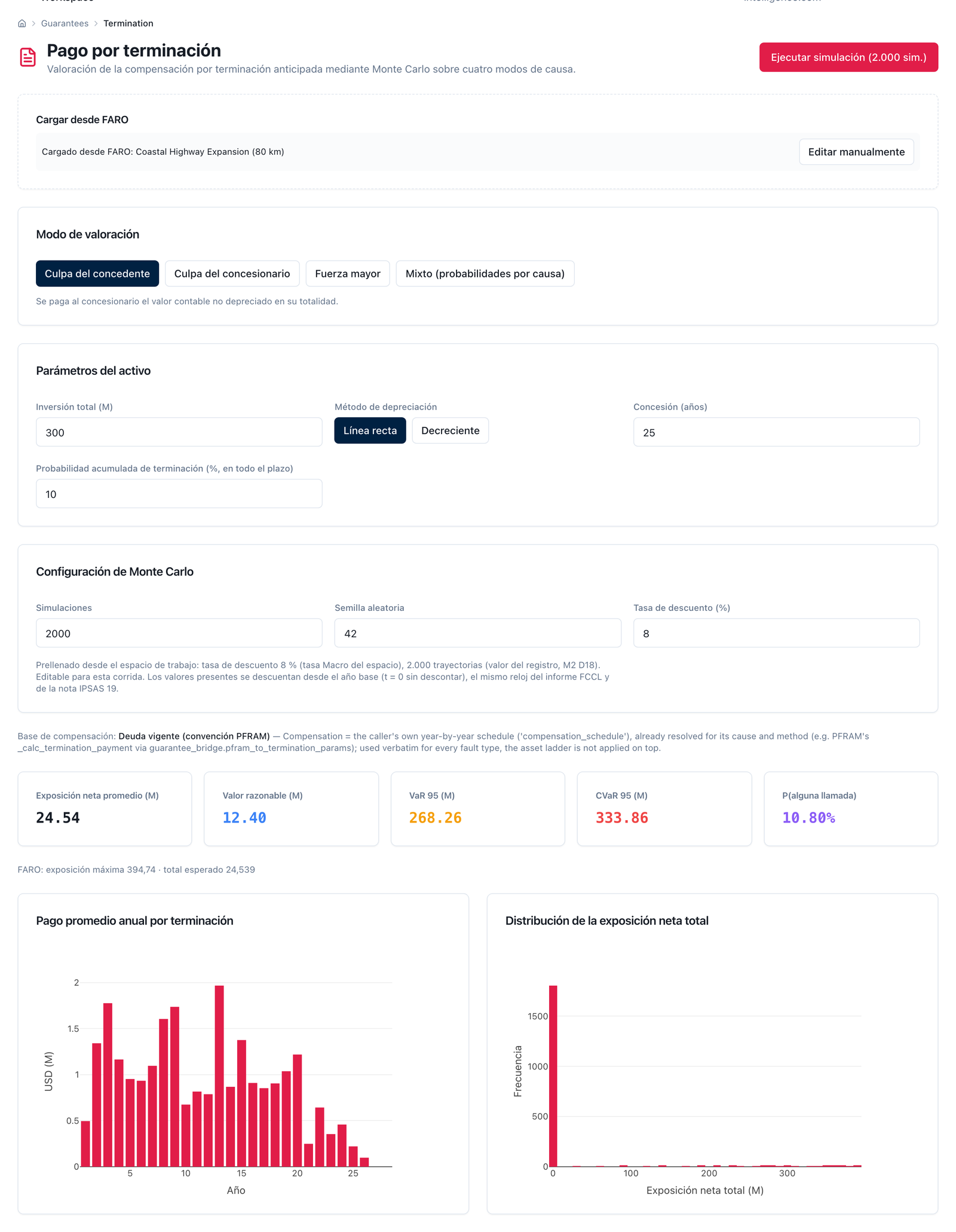Edit the Semilla aleatoria field
The image size is (956, 1232).
coord(478,633)
